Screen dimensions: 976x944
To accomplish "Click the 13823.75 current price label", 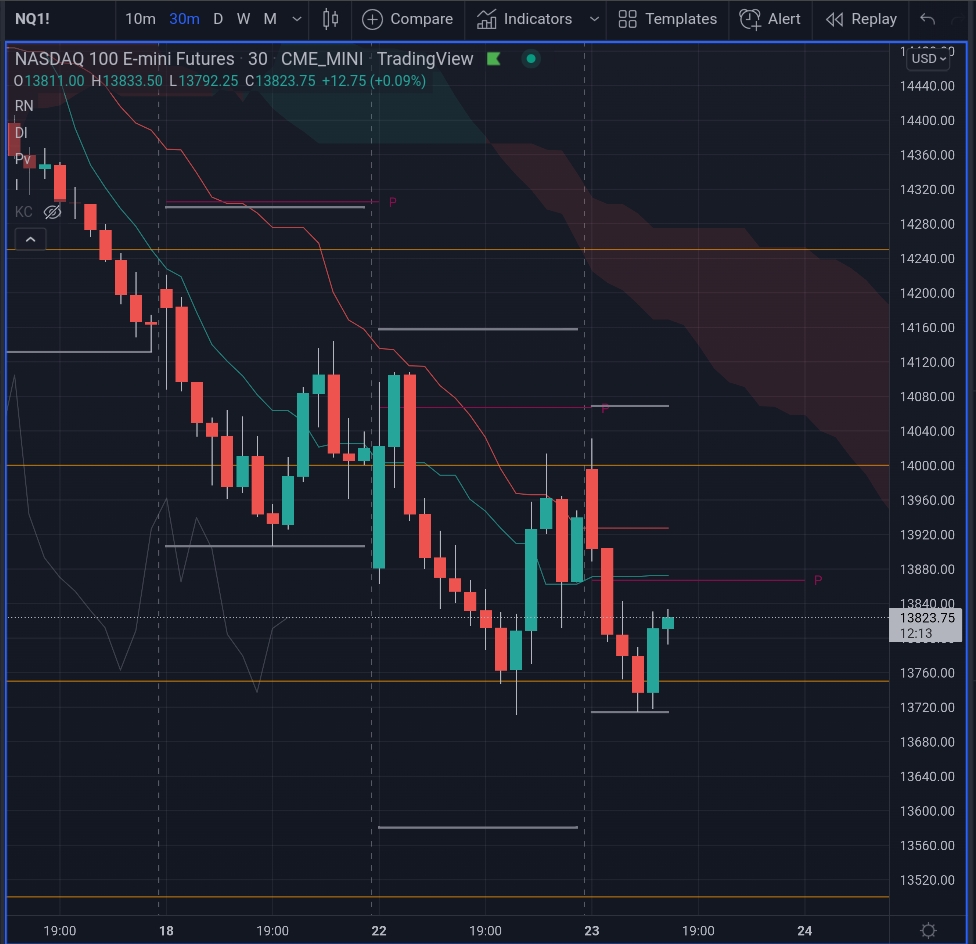I will (x=926, y=618).
